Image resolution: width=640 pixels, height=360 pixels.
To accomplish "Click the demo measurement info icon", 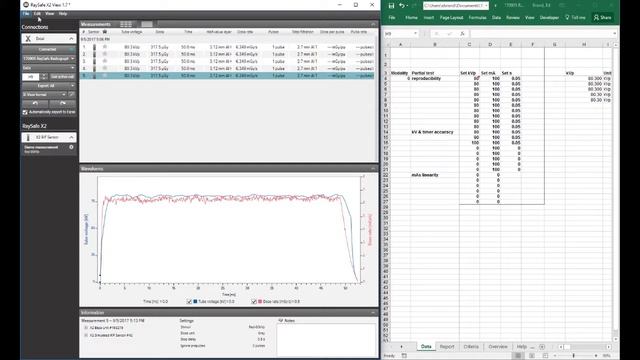I will [71, 147].
